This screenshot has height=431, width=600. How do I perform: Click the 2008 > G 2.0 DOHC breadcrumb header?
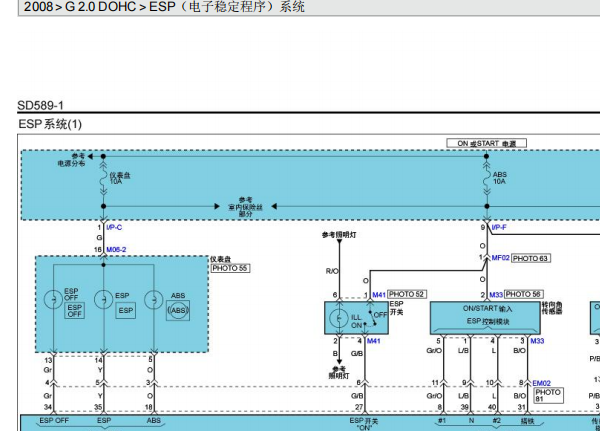(x=164, y=7)
